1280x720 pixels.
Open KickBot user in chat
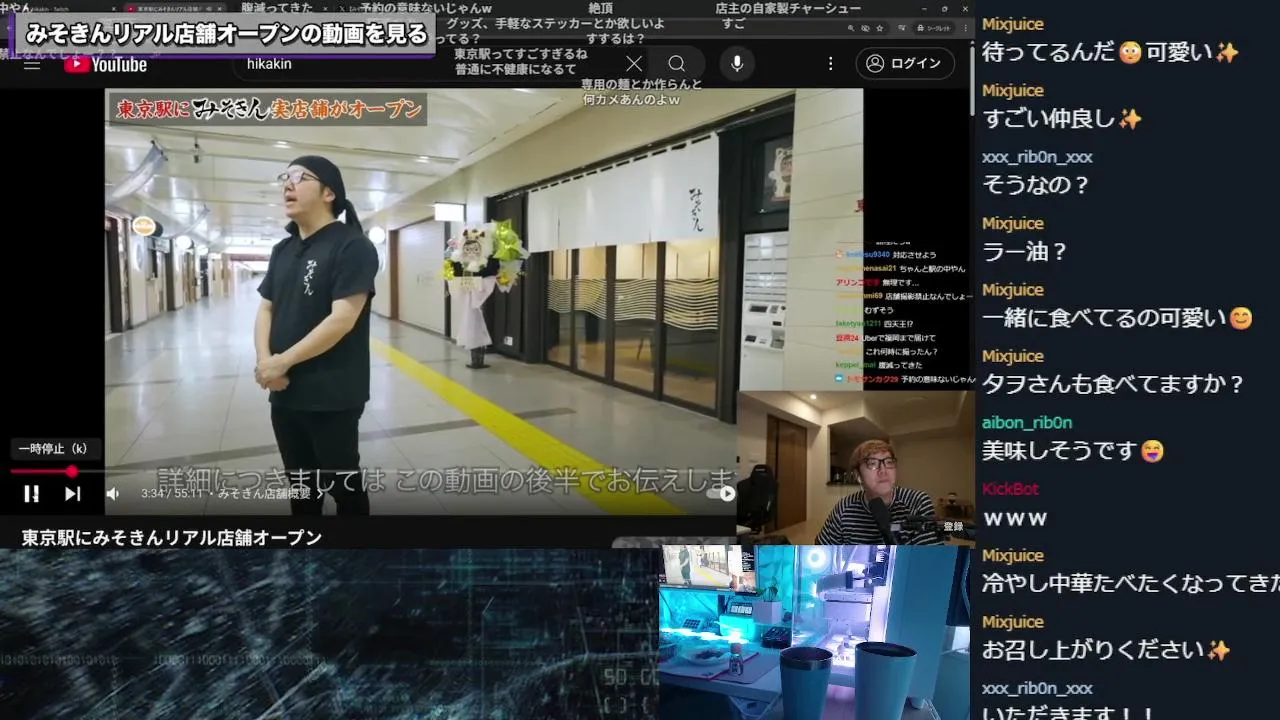[x=1010, y=489]
